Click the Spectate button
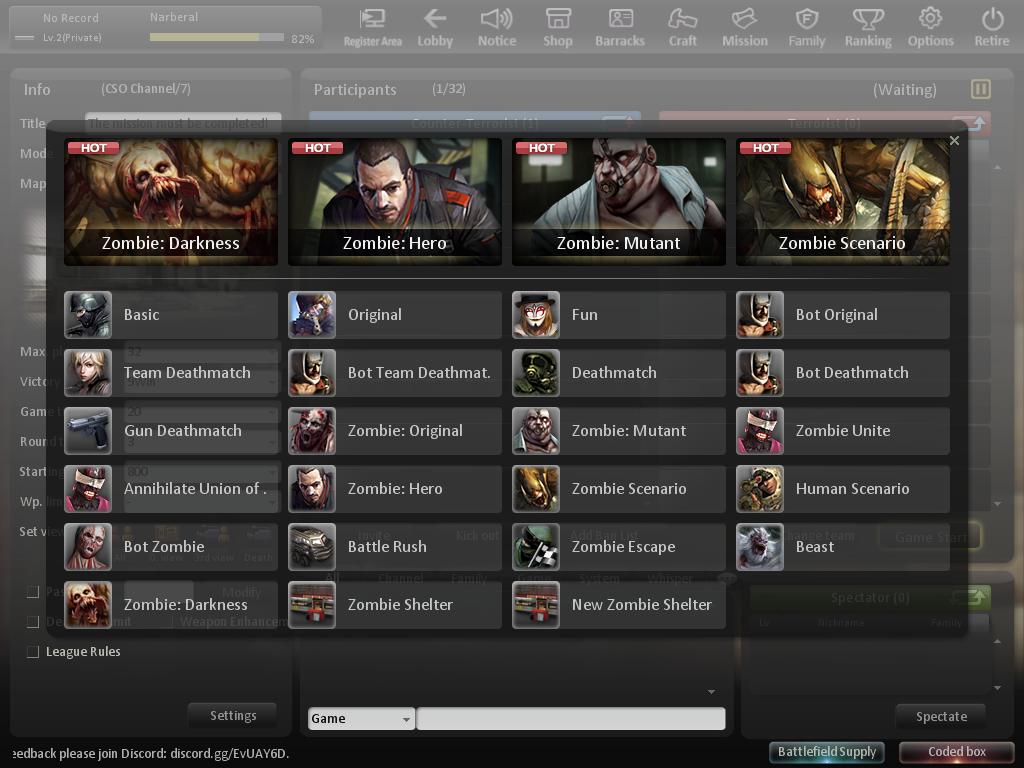 point(941,716)
